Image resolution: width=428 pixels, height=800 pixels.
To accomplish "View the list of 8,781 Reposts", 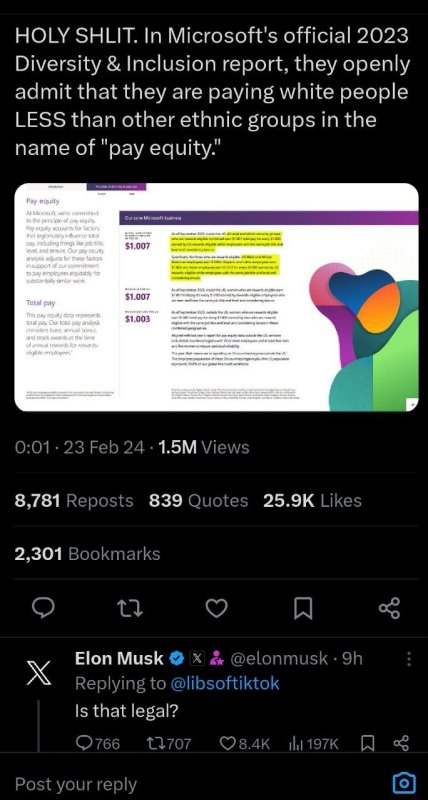I will (74, 501).
